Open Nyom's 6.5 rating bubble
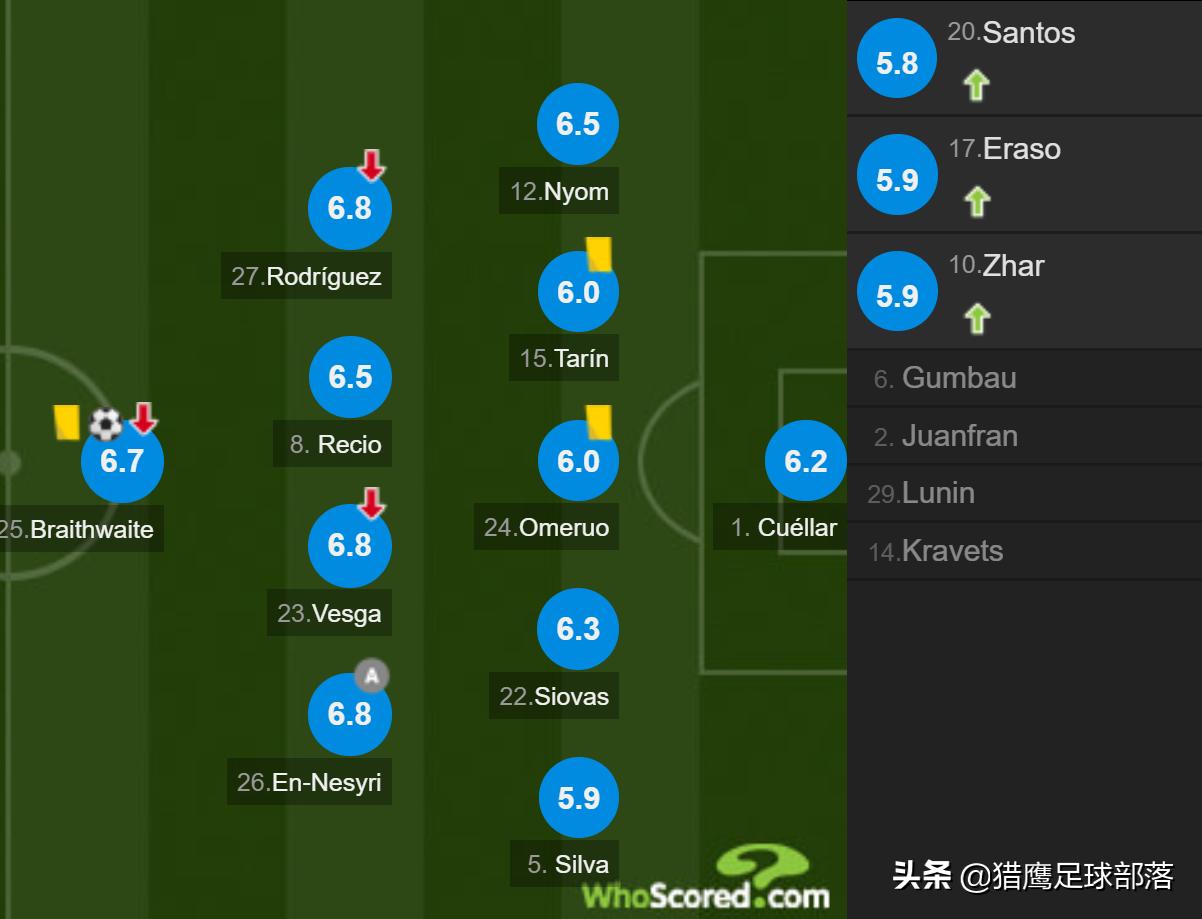1202x919 pixels. click(x=578, y=124)
